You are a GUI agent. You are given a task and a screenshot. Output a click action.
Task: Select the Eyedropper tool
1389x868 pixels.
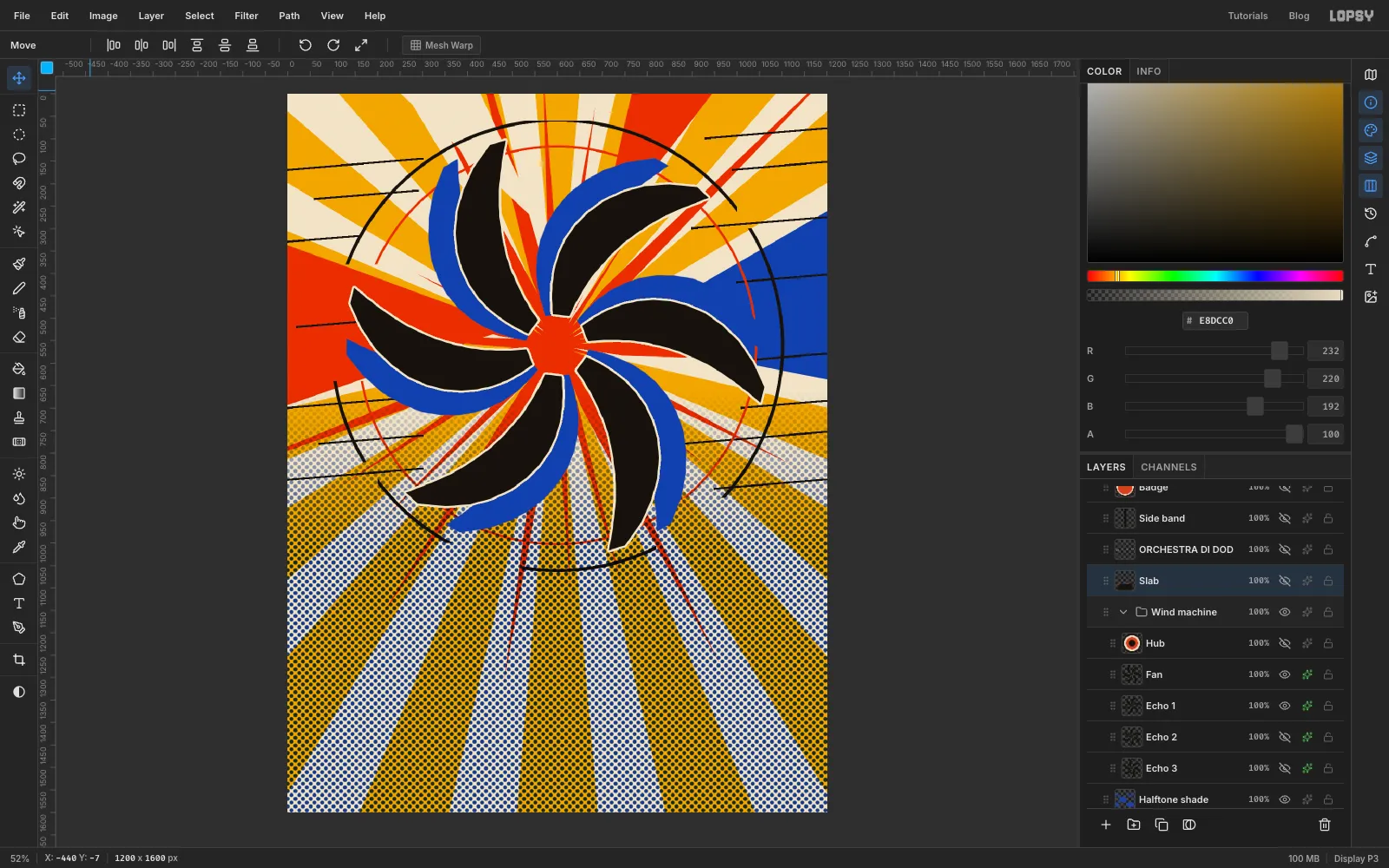click(19, 547)
